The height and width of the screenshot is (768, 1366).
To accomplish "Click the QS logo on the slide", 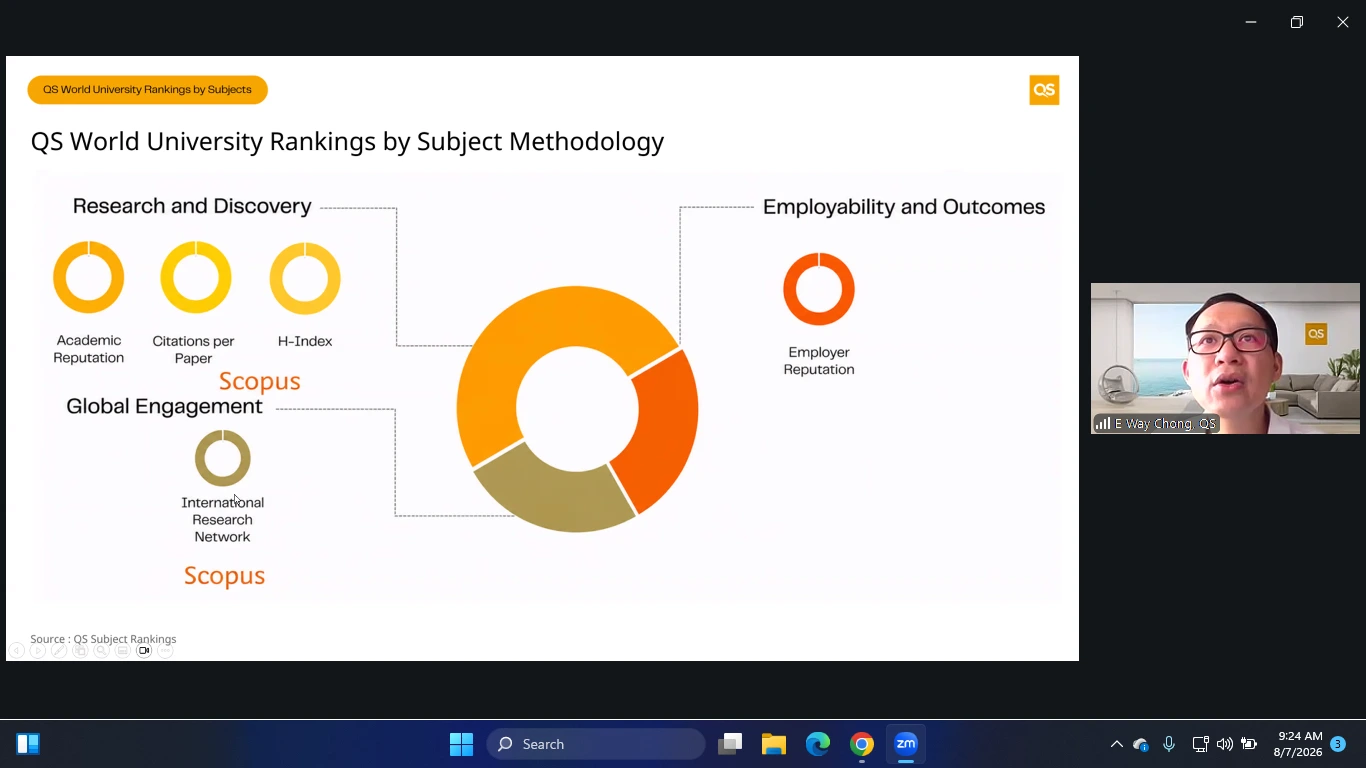I will tap(1044, 90).
